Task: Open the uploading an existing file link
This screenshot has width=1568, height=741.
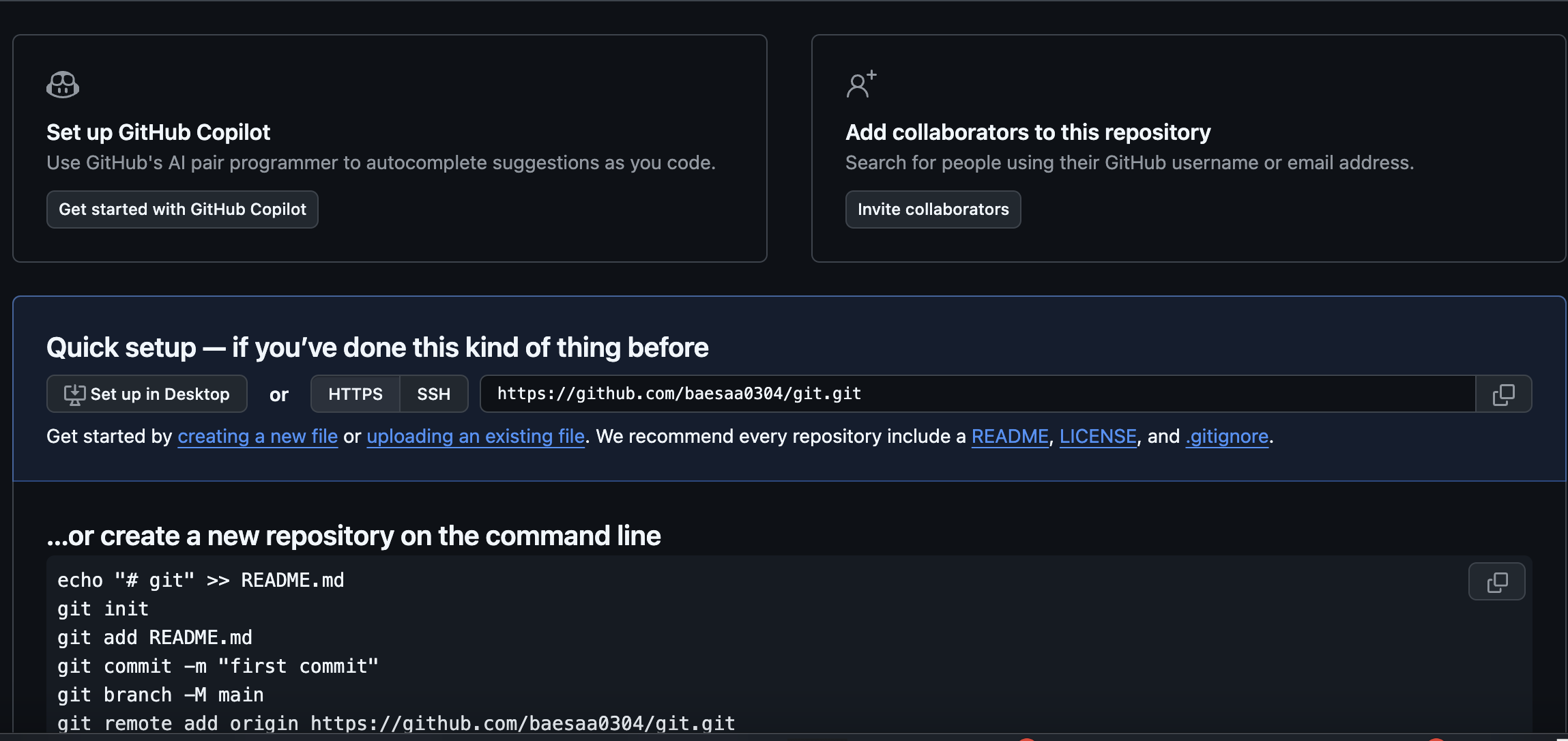Action: [x=476, y=437]
